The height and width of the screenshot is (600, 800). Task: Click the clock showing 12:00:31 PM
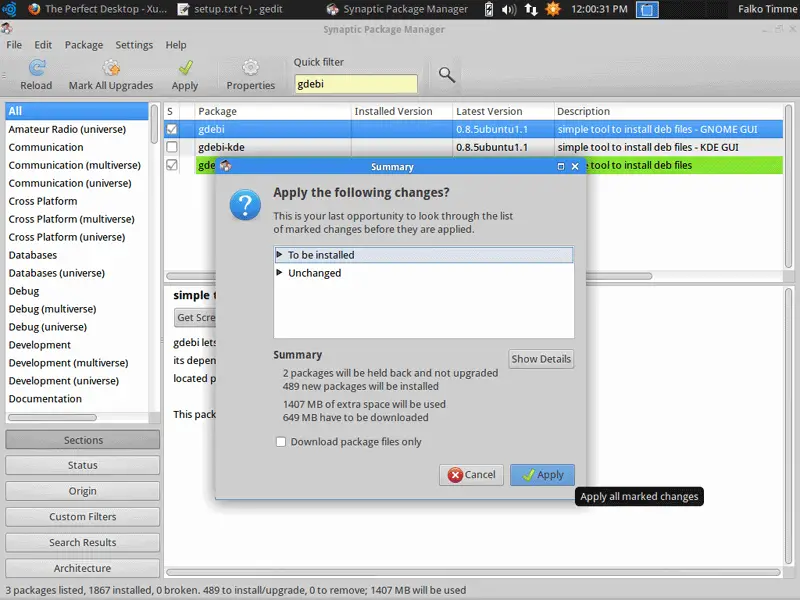pyautogui.click(x=599, y=9)
